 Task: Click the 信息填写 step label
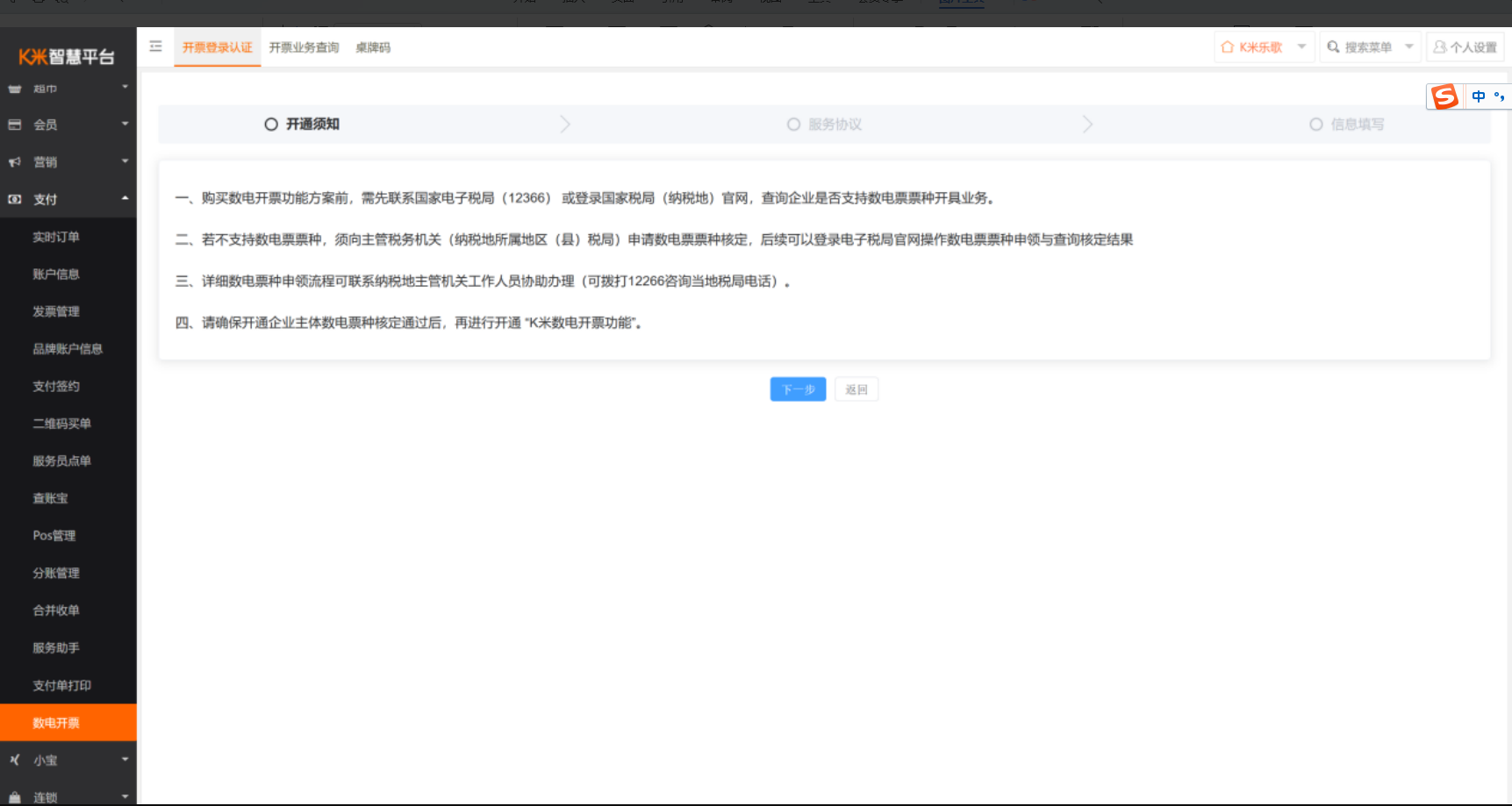click(x=1357, y=125)
